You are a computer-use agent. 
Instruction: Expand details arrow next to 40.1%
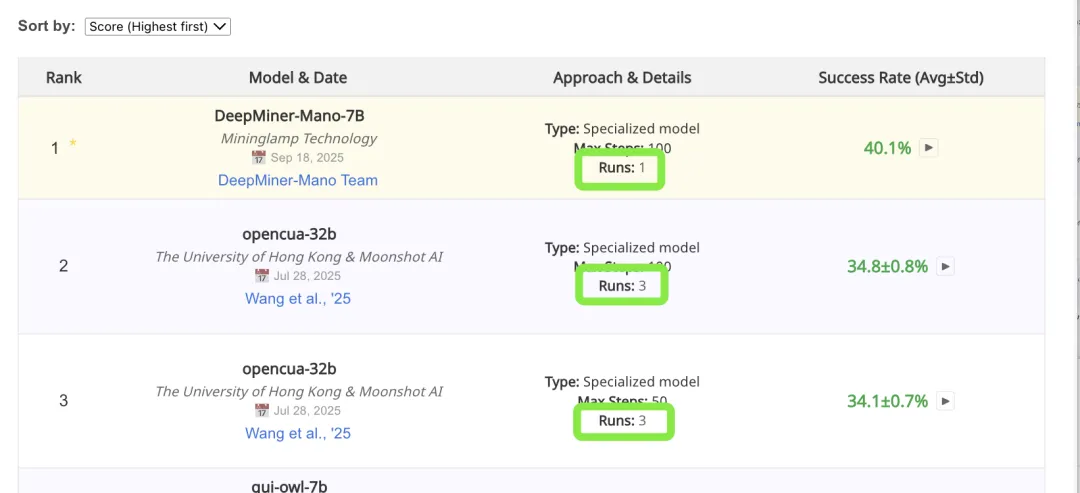pyautogui.click(x=928, y=148)
